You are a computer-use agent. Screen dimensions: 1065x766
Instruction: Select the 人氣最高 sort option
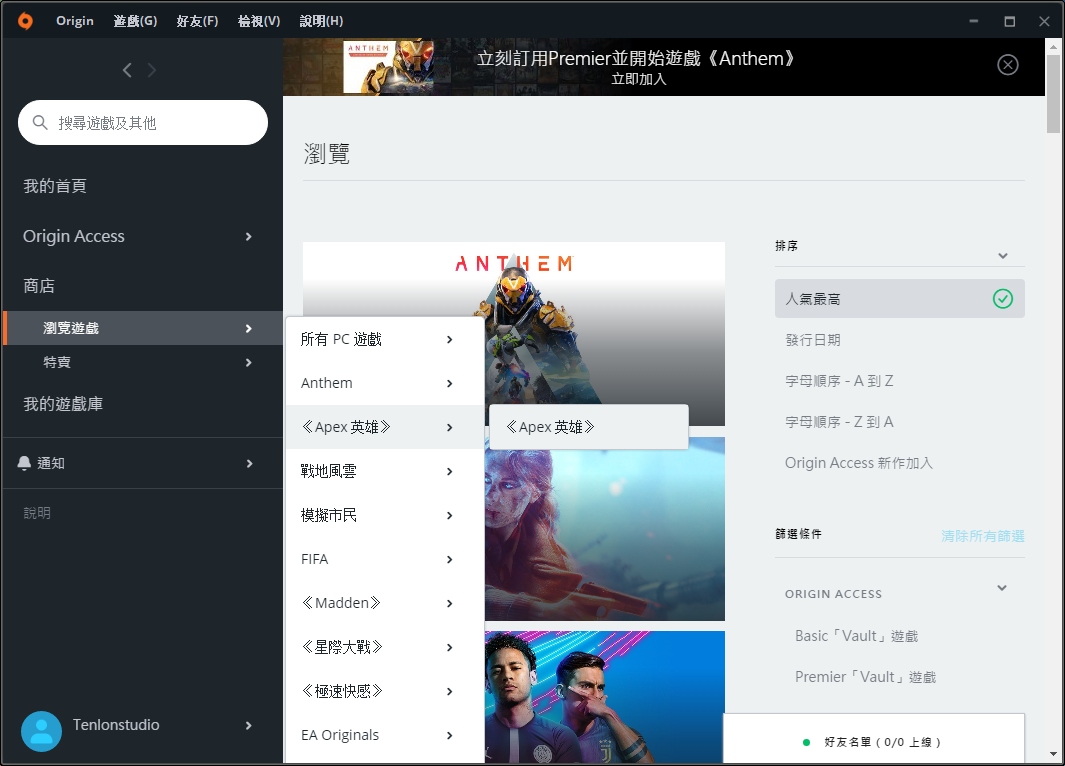(899, 299)
